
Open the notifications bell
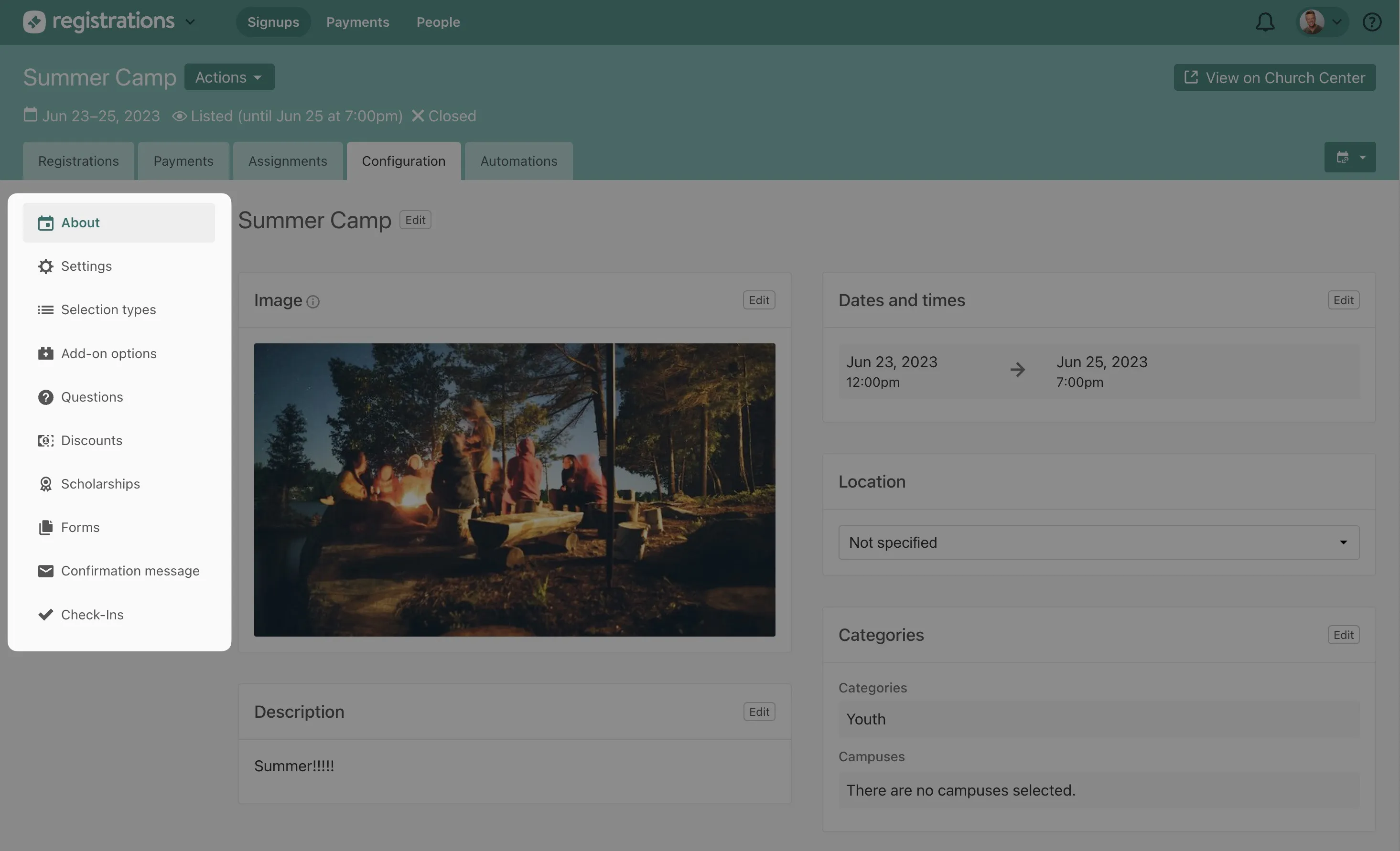click(1265, 22)
